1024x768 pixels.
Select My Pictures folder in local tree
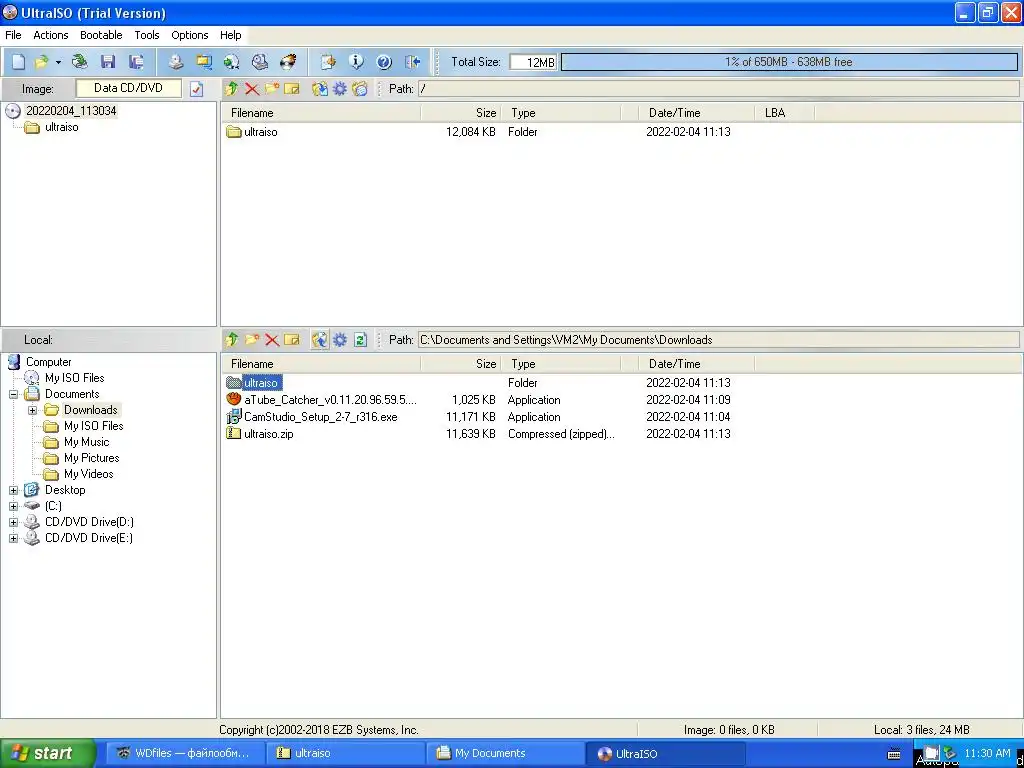[91, 458]
